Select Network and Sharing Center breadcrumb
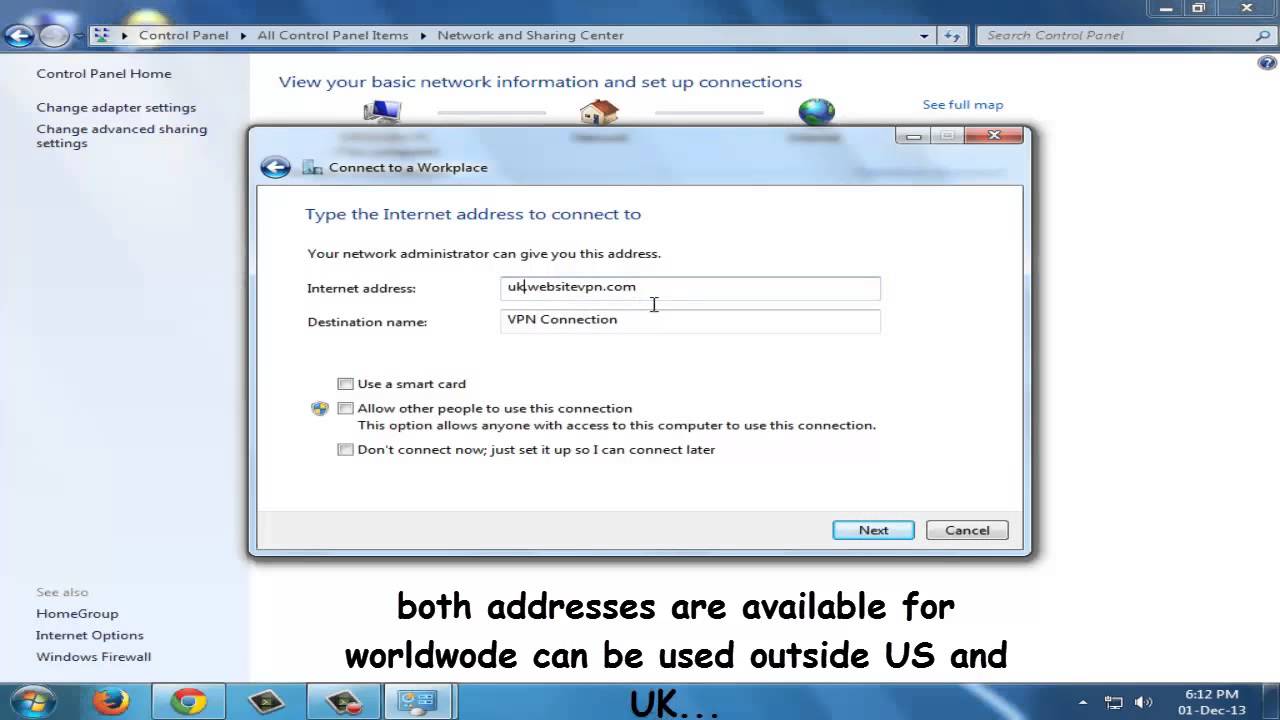 pos(530,35)
